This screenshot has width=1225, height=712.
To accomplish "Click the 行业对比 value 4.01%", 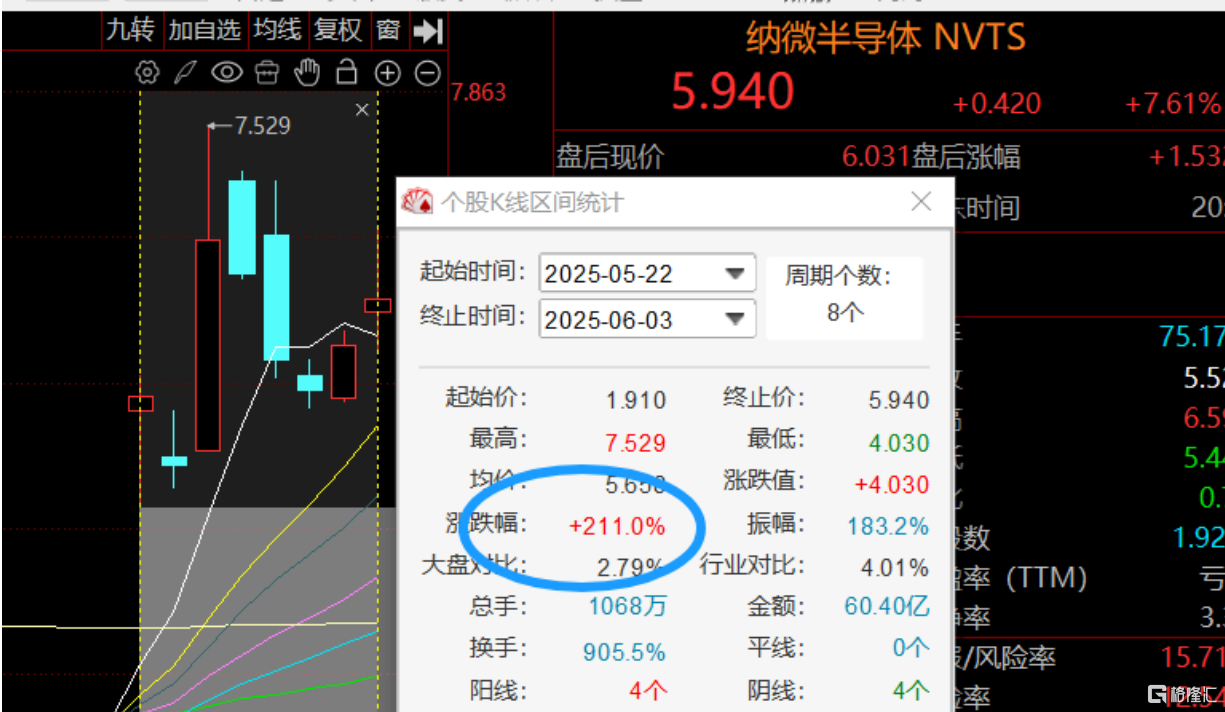I will click(895, 568).
